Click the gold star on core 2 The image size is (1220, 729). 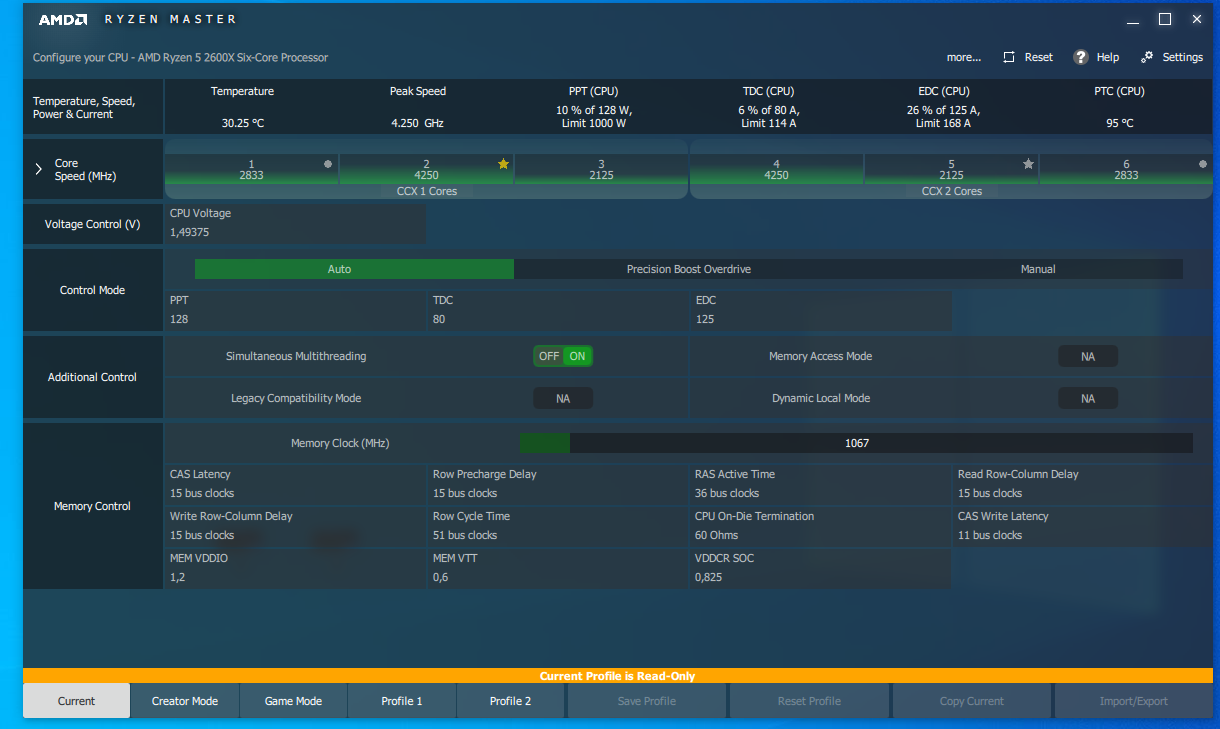tap(503, 164)
